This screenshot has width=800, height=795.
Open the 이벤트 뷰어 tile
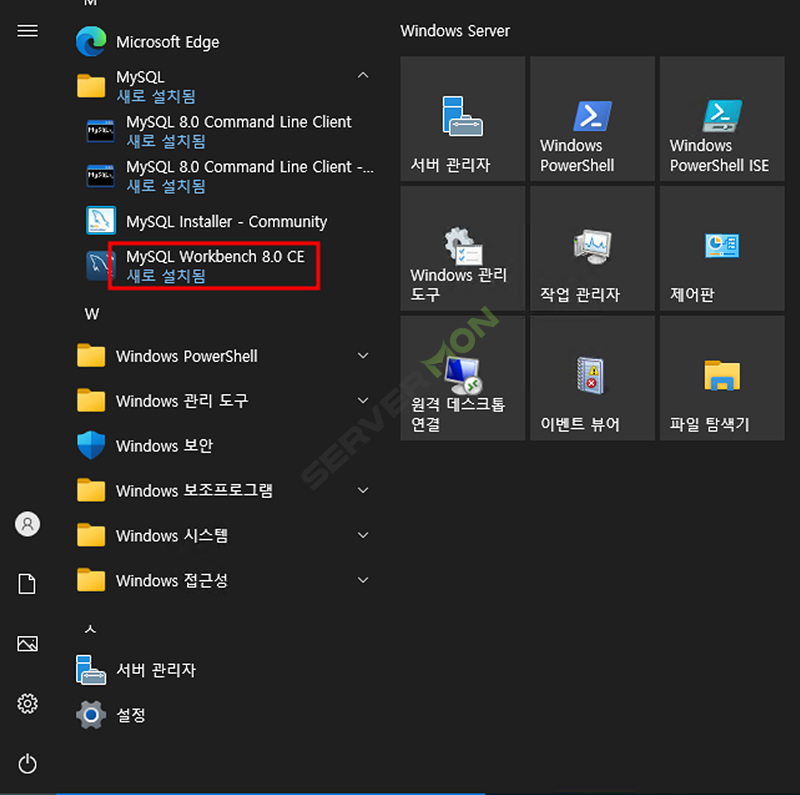[x=592, y=378]
